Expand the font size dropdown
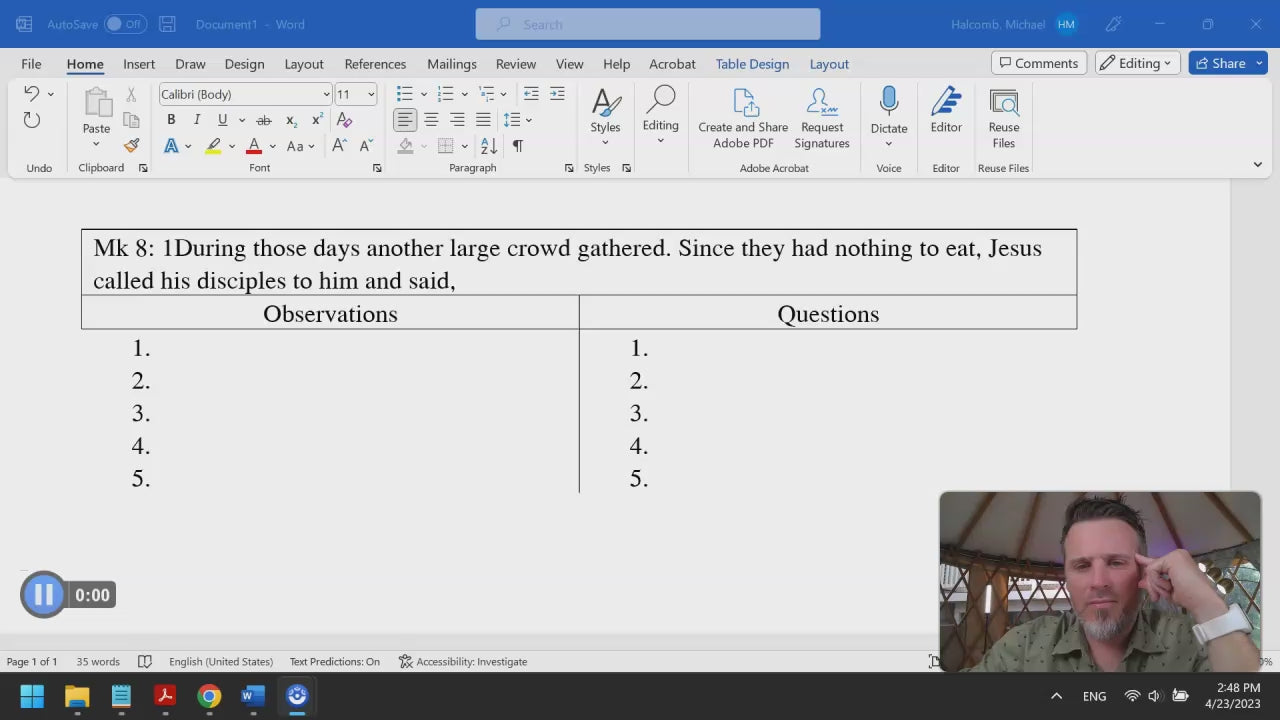Viewport: 1280px width, 720px height. point(371,94)
